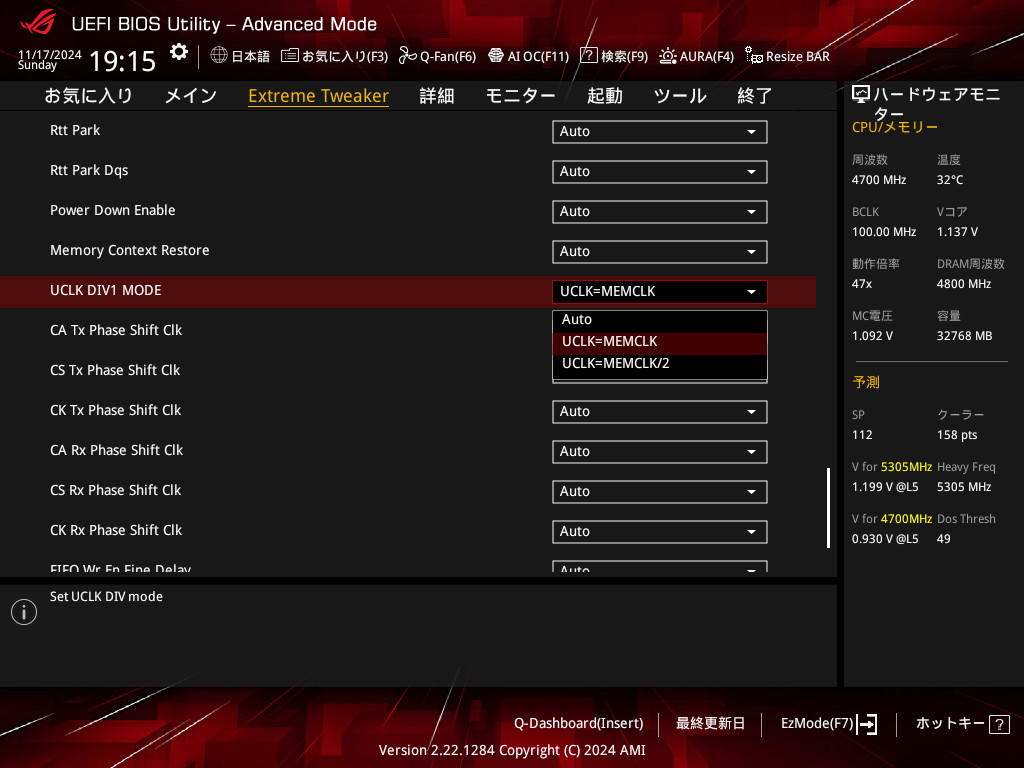The width and height of the screenshot is (1024, 768).
Task: Click the Power Down Enable label
Action: [x=113, y=210]
